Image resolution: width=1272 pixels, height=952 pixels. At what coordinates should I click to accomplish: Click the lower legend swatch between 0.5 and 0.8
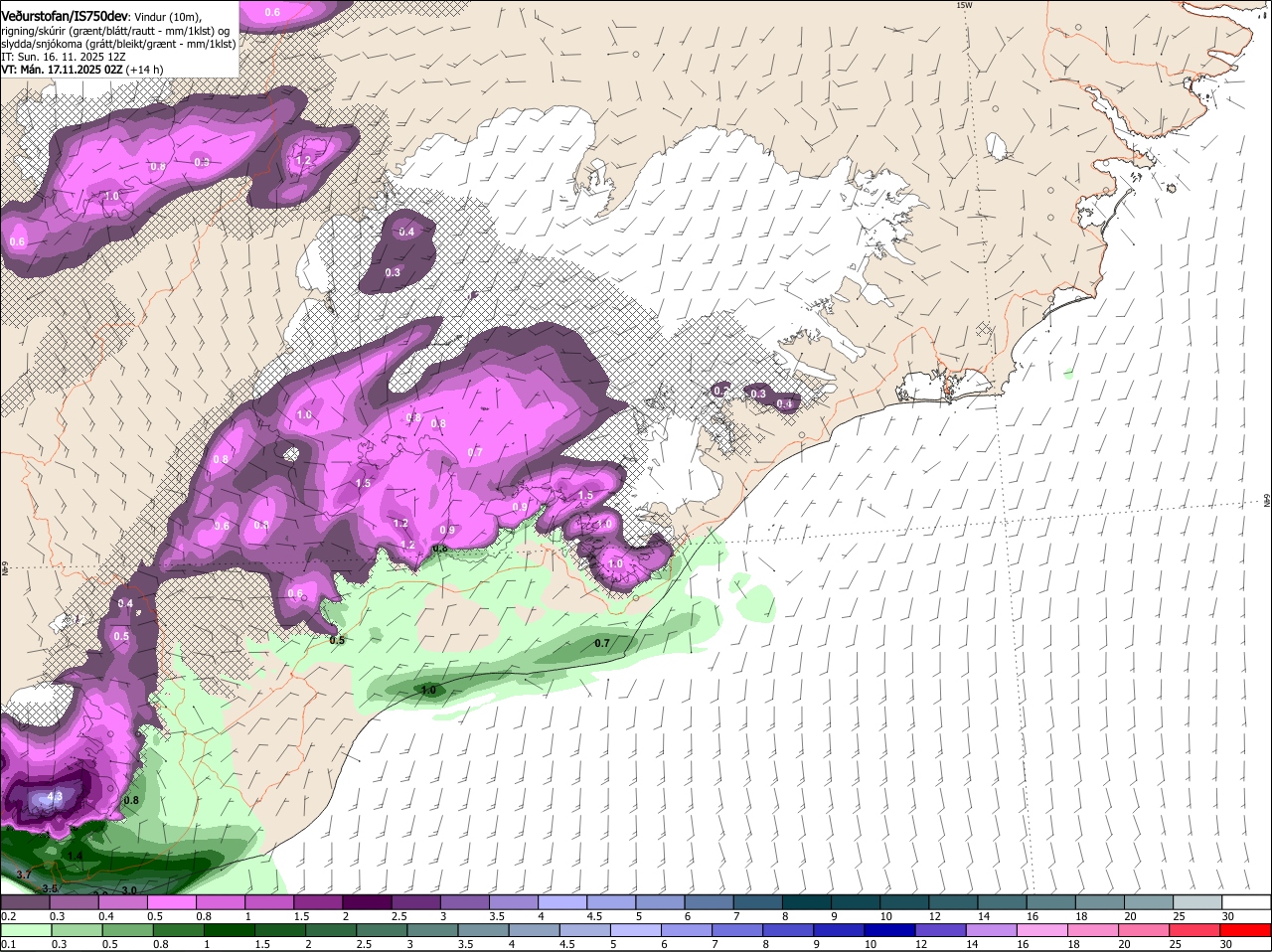point(127,930)
